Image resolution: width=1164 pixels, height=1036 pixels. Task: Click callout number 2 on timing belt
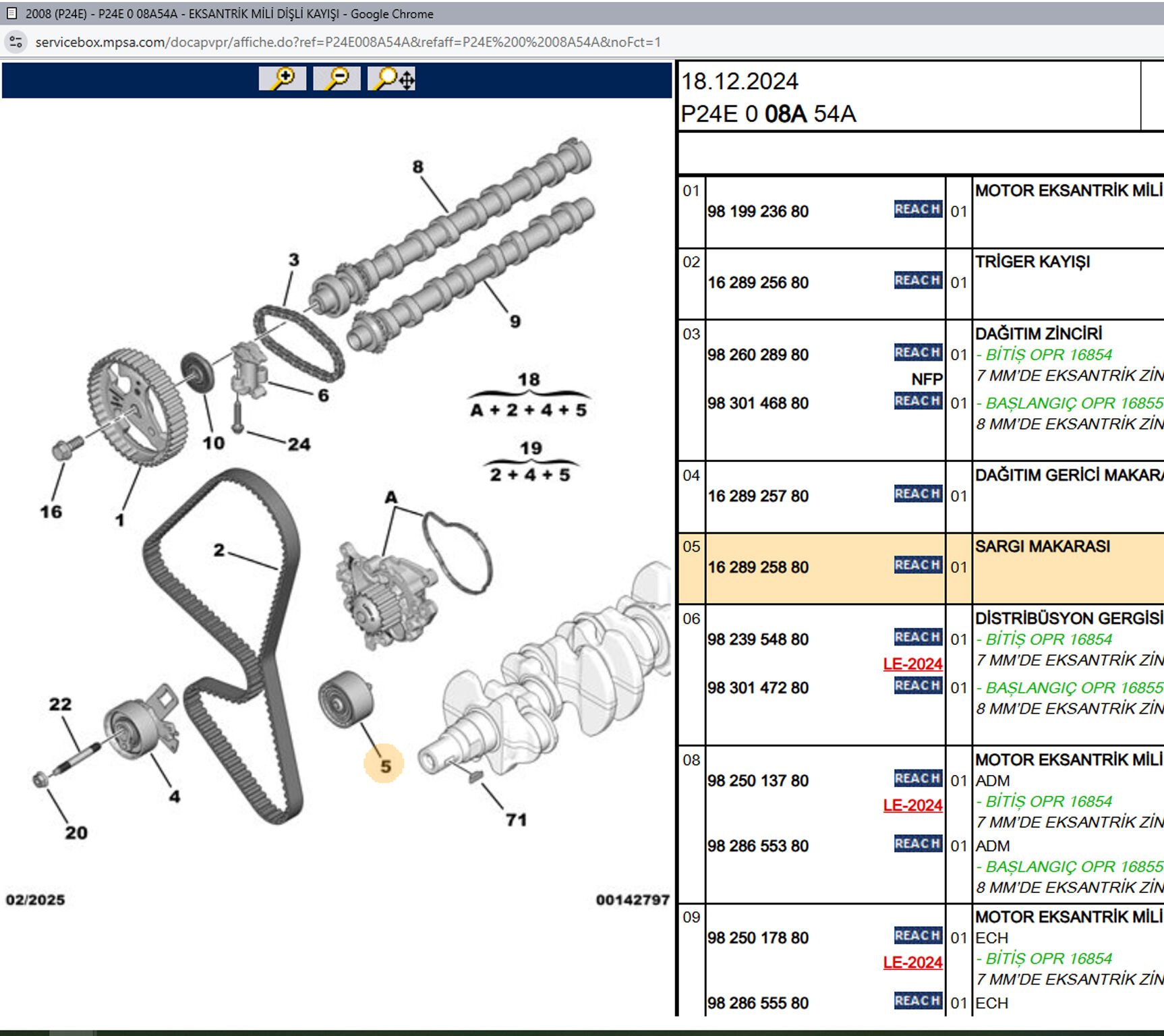pyautogui.click(x=219, y=550)
